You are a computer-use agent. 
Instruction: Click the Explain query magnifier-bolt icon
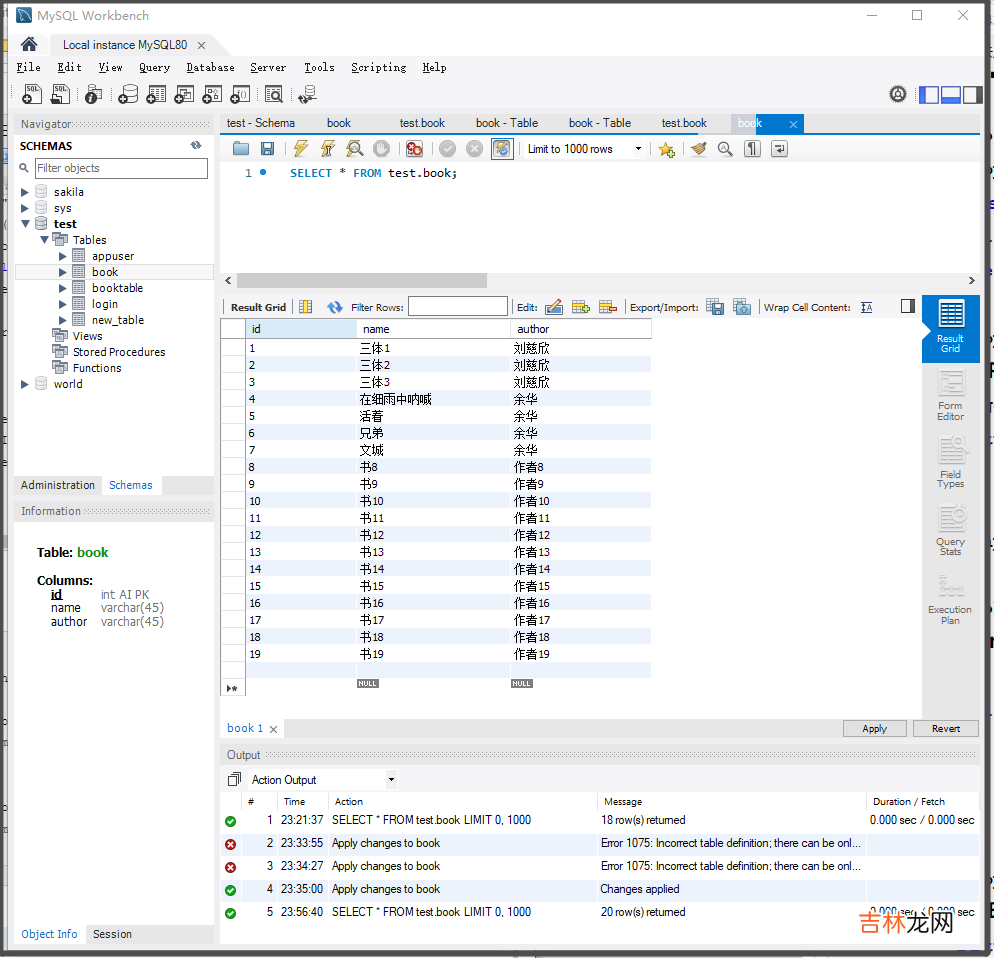pos(354,149)
